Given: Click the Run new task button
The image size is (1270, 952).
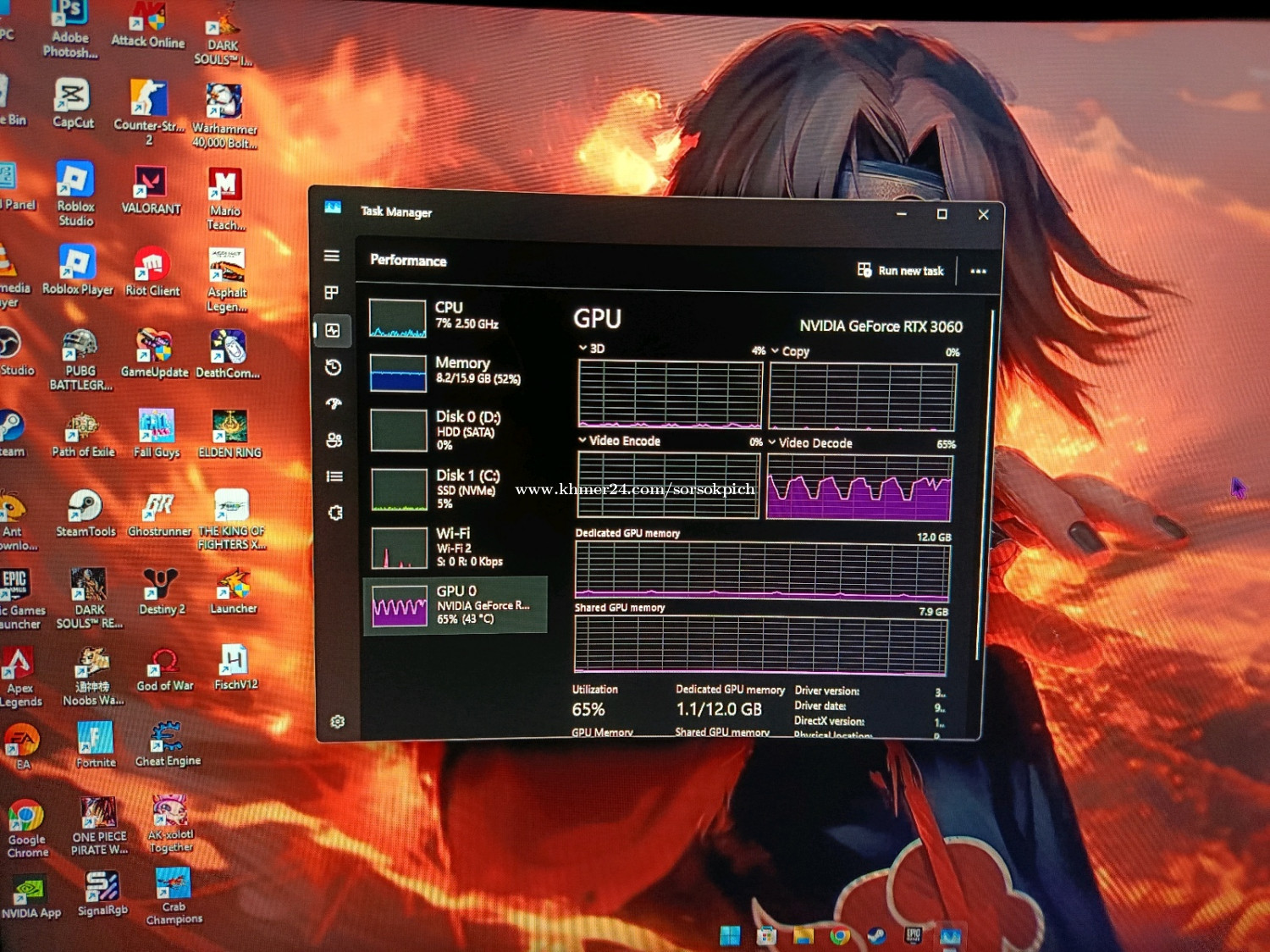Looking at the screenshot, I should (x=900, y=271).
